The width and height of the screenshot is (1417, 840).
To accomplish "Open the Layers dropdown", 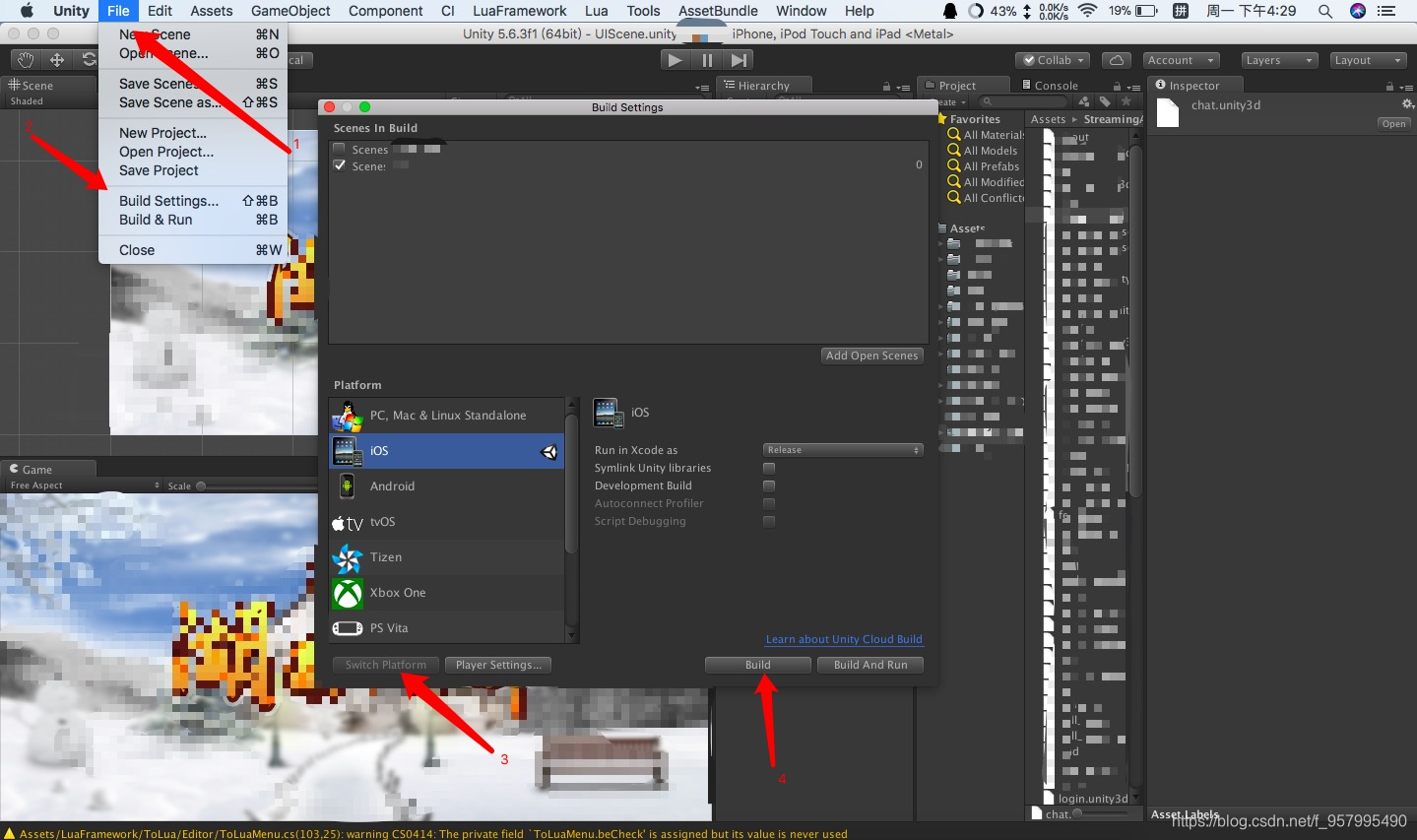I will click(1277, 59).
